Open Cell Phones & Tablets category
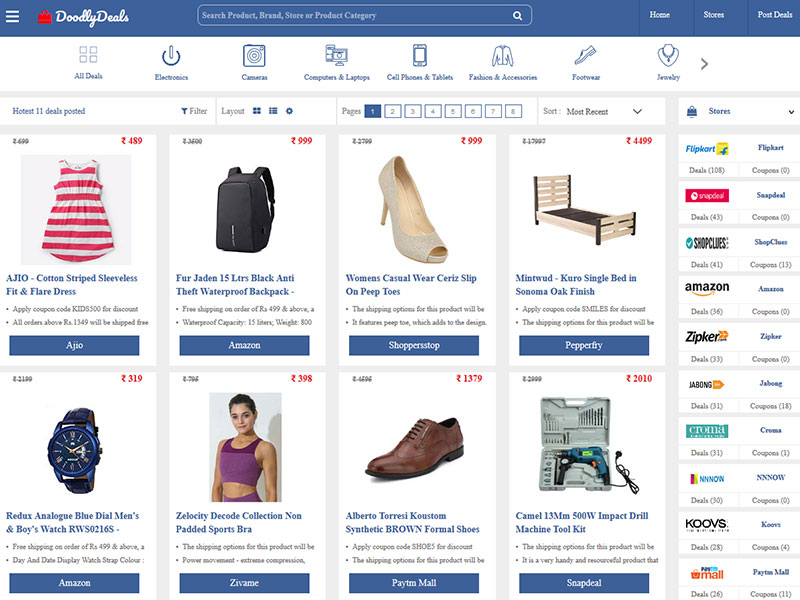The image size is (800, 600). [420, 63]
